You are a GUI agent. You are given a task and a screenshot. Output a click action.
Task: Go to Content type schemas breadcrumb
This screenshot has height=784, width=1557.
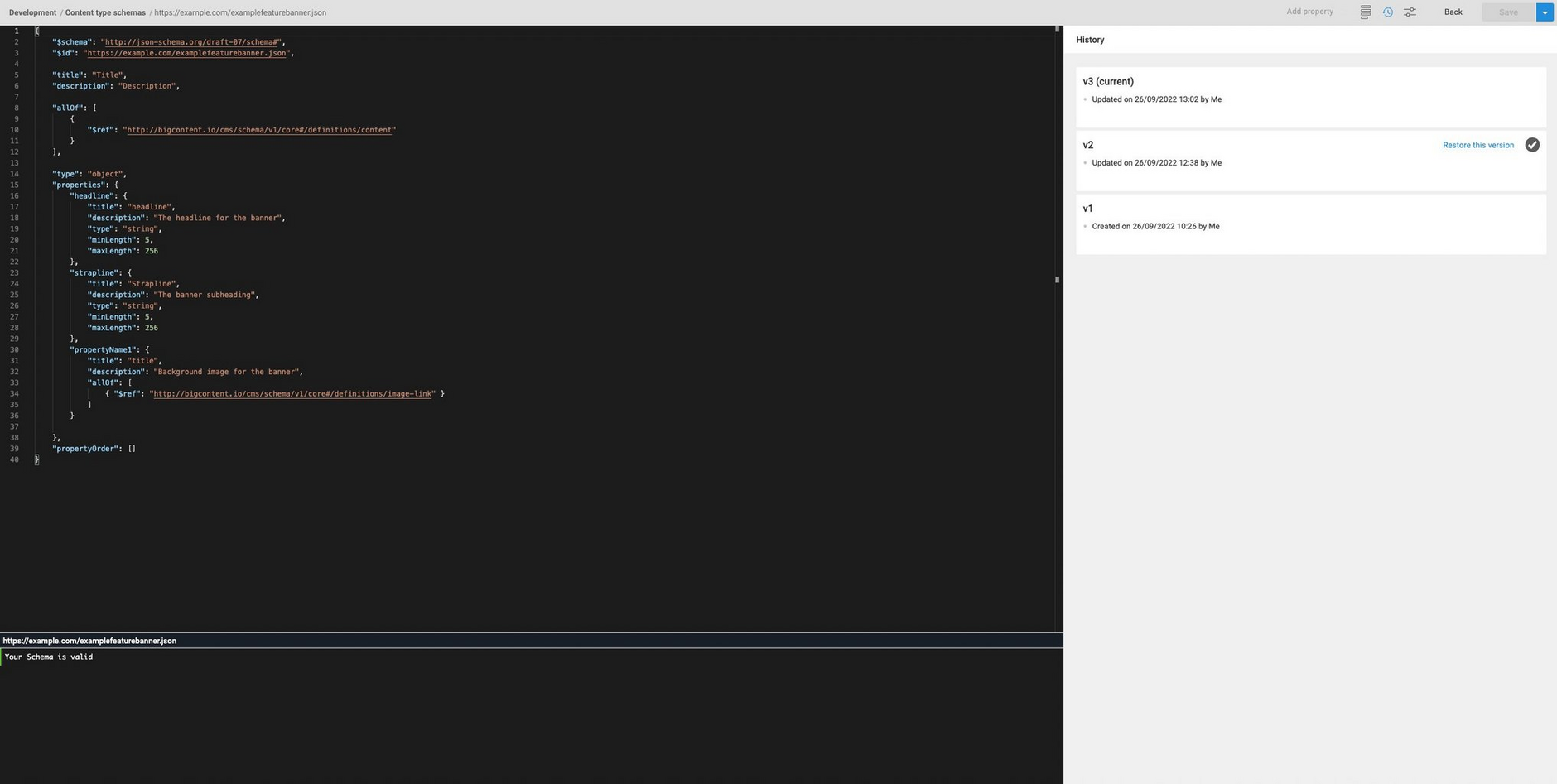[x=105, y=12]
